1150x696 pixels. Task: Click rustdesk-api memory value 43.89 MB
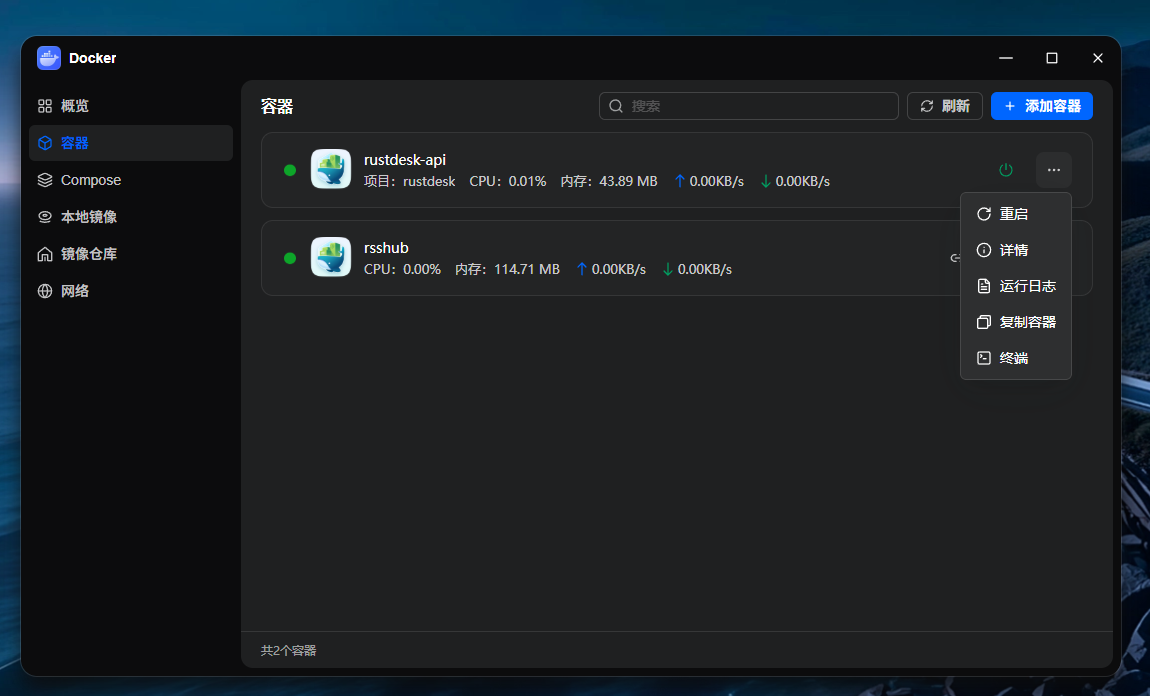629,181
